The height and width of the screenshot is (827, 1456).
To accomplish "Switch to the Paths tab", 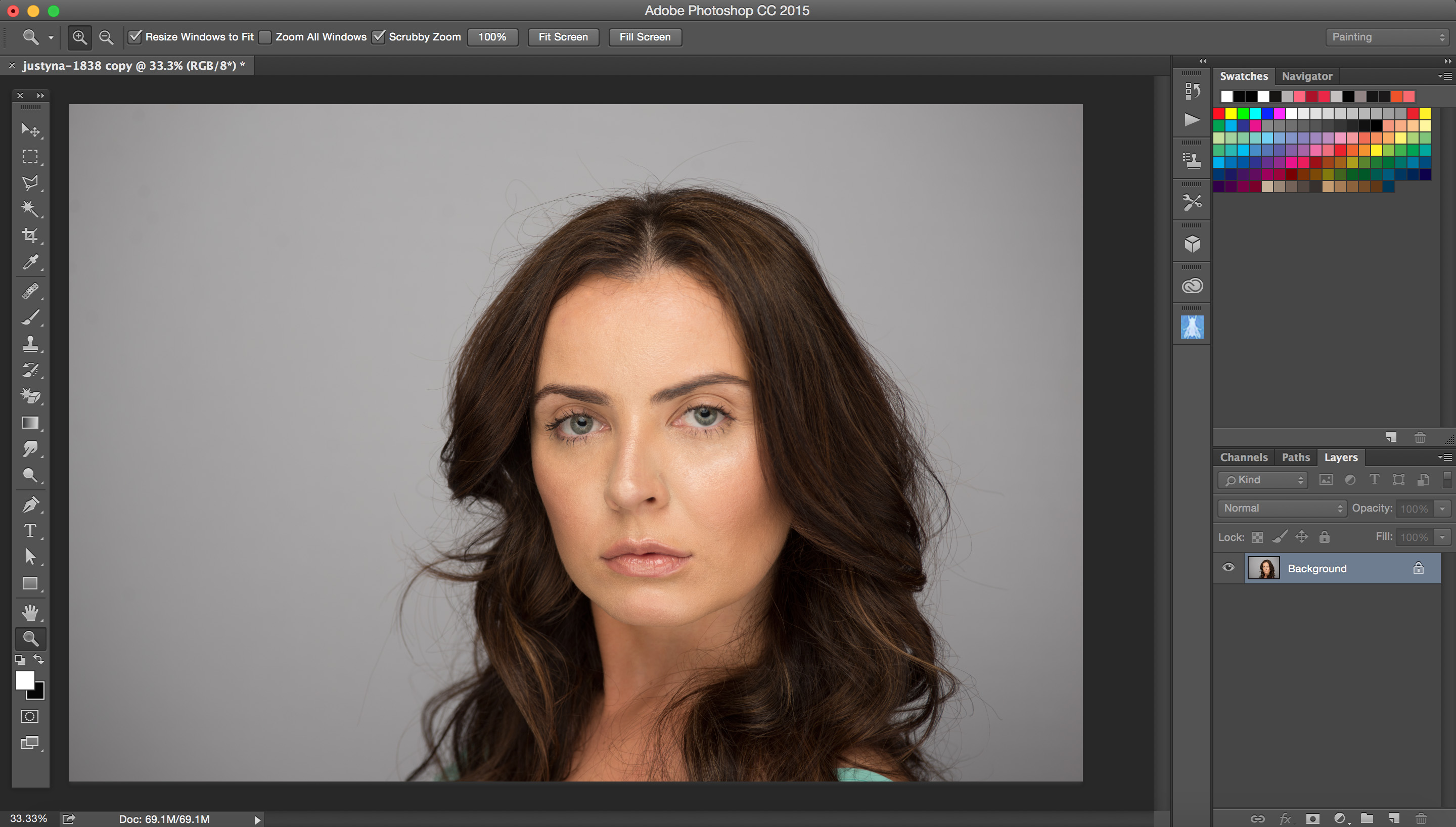I will (x=1295, y=457).
